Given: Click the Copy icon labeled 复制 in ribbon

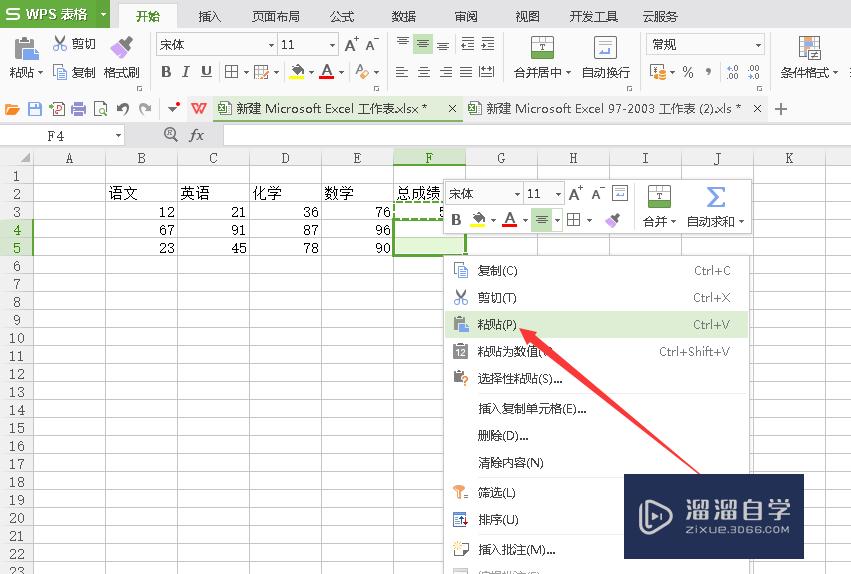Looking at the screenshot, I should pos(60,72).
